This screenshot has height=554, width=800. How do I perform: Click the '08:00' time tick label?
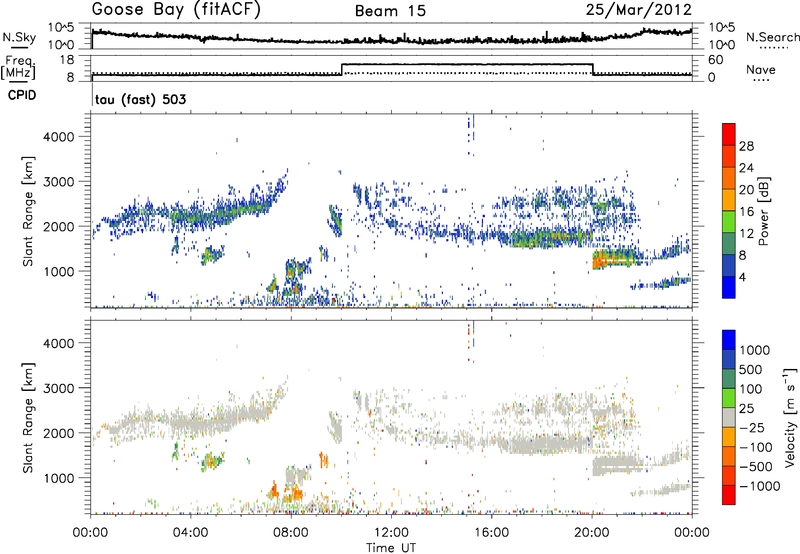(x=291, y=533)
